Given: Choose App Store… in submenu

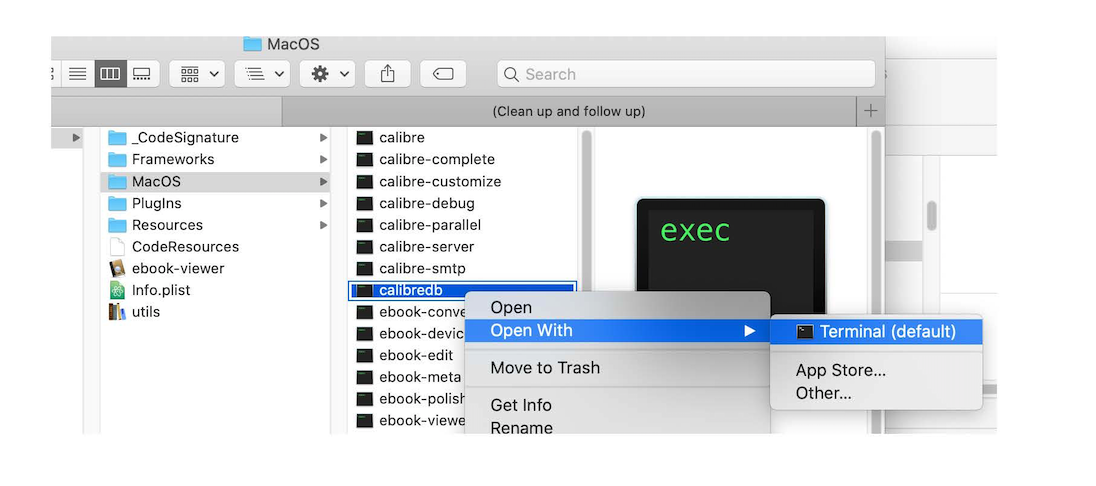Looking at the screenshot, I should click(x=876, y=371).
